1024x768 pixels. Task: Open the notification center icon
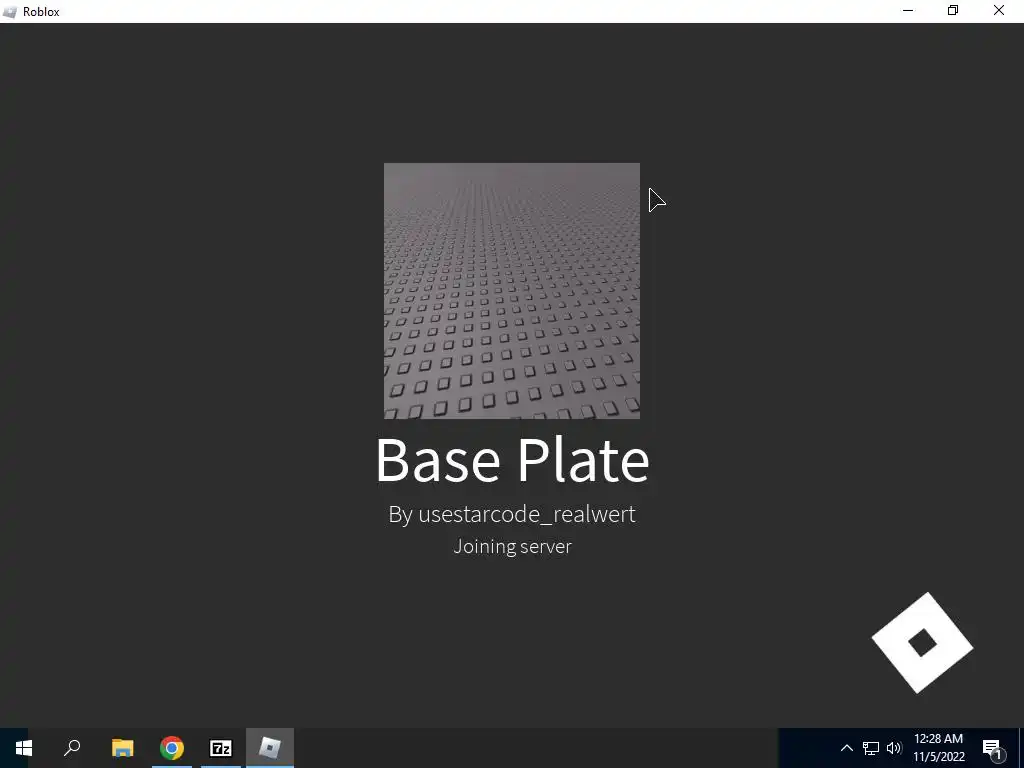[992, 748]
